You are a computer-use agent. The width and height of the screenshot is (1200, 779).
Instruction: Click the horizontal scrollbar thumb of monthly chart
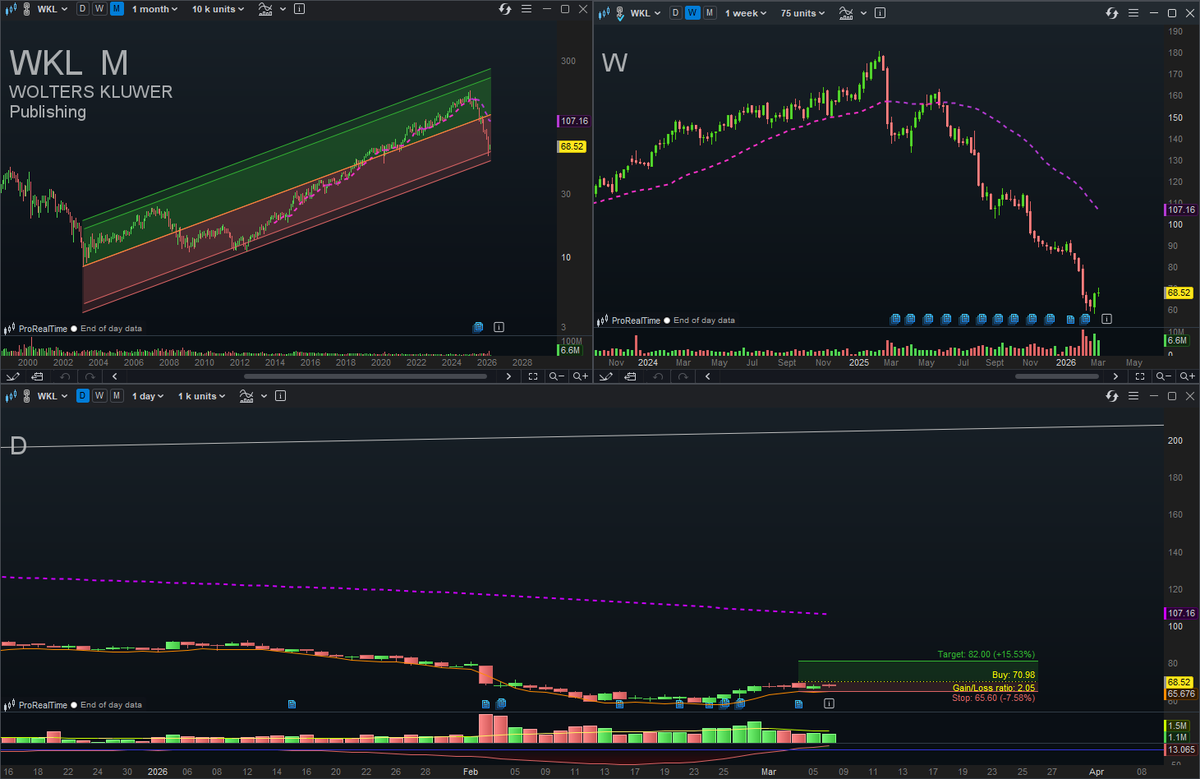pos(365,376)
